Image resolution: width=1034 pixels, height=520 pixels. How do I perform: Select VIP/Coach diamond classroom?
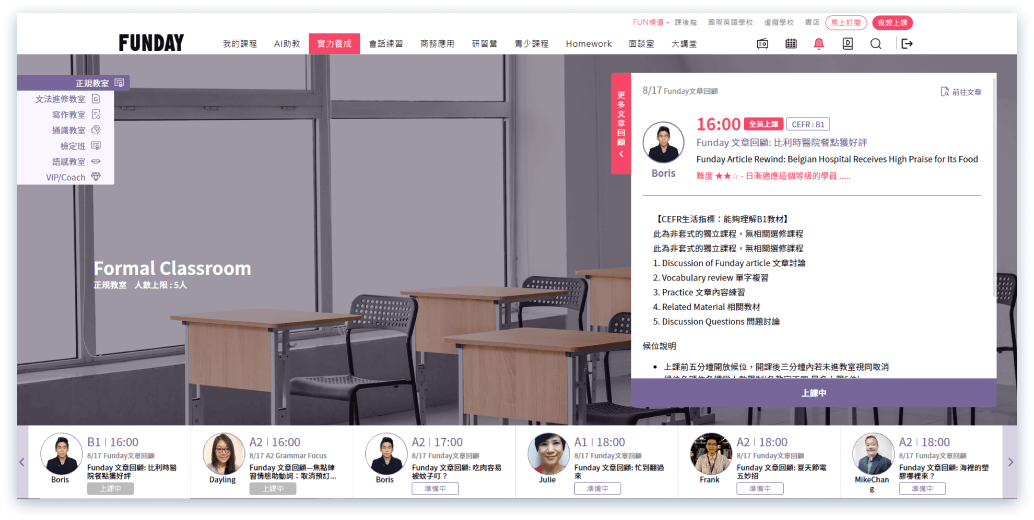71,177
